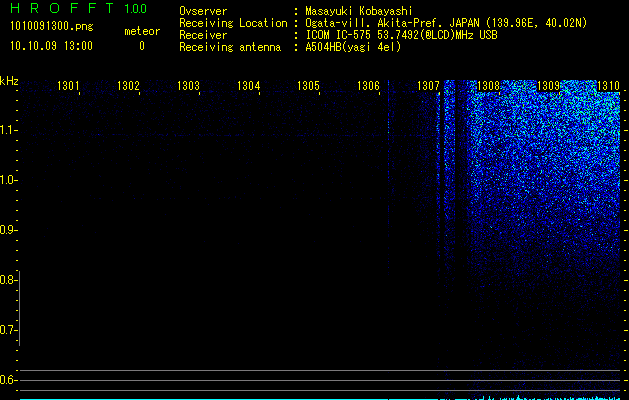Click the Receiving Location field label
Screen dimensions: 629x400
[x=233, y=23]
